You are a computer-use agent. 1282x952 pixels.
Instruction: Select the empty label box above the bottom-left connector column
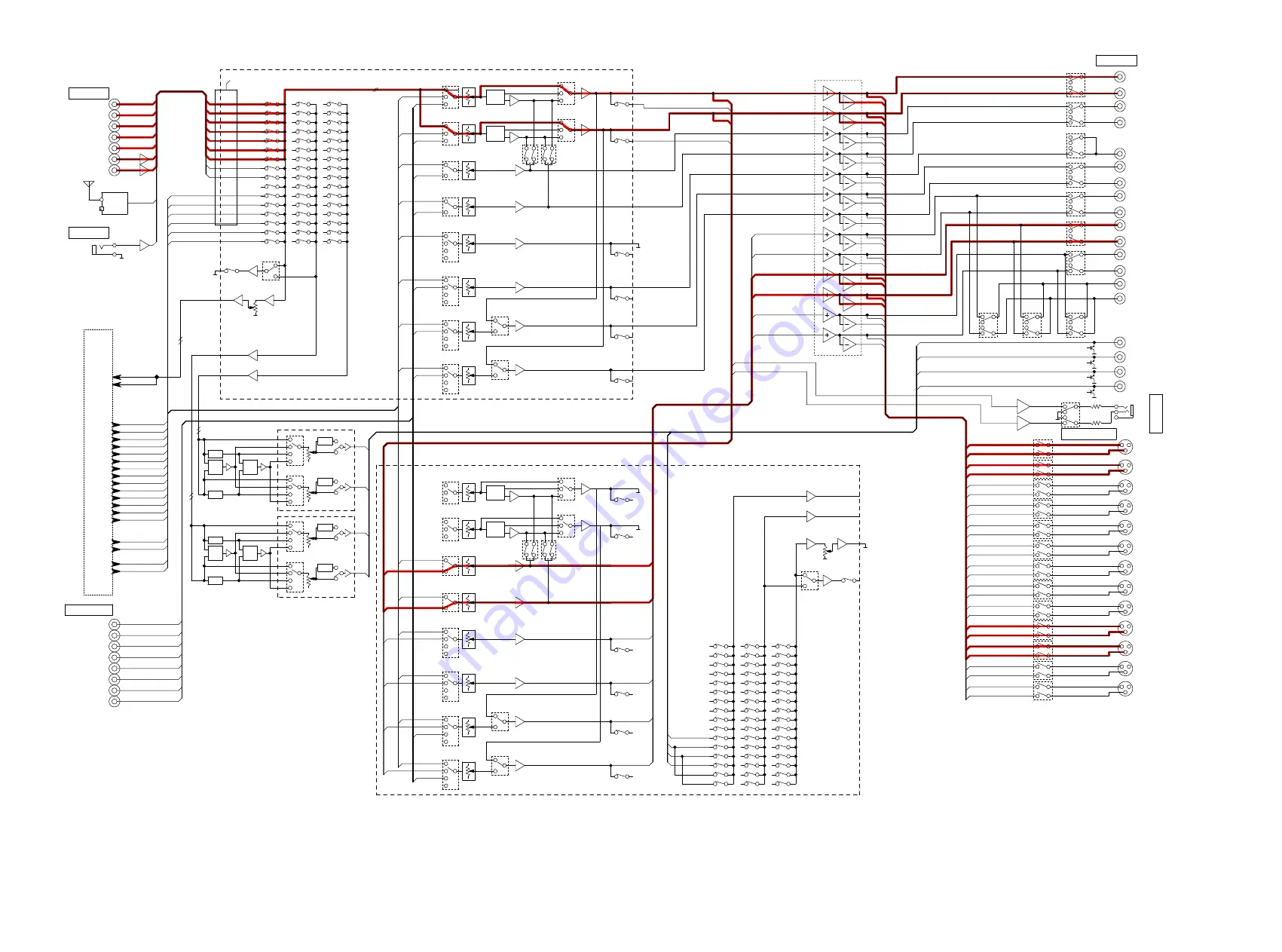89,610
